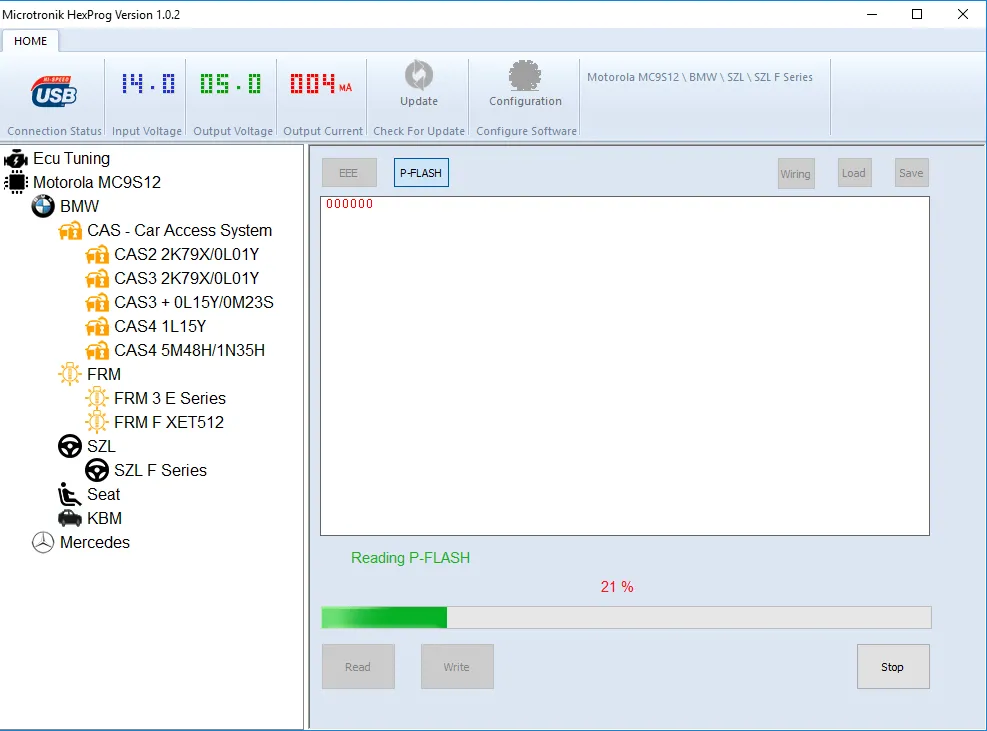
Task: Click the Hi-Speed USB connection icon
Action: coord(54,92)
